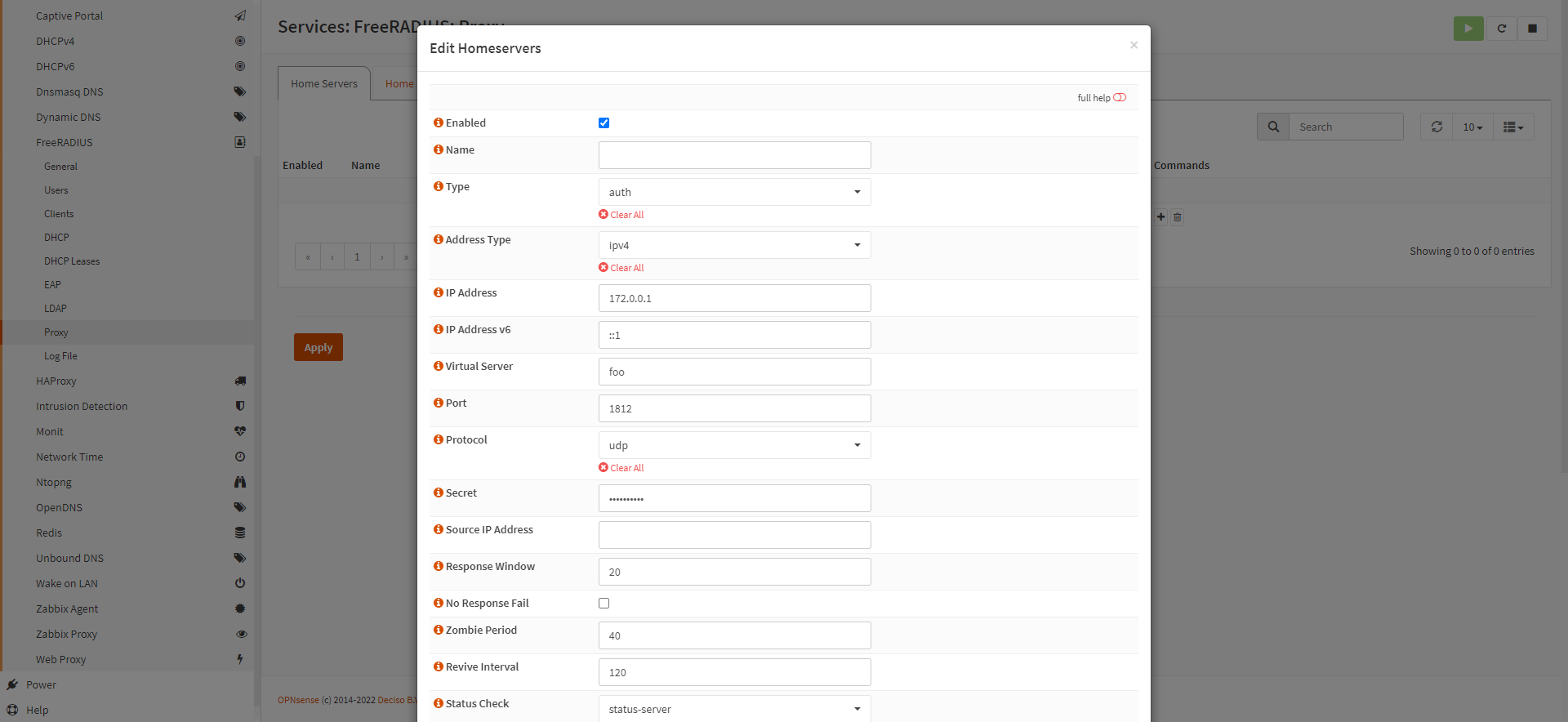The height and width of the screenshot is (722, 1568).
Task: Click the info icon beside Virtual Server
Action: 439,366
